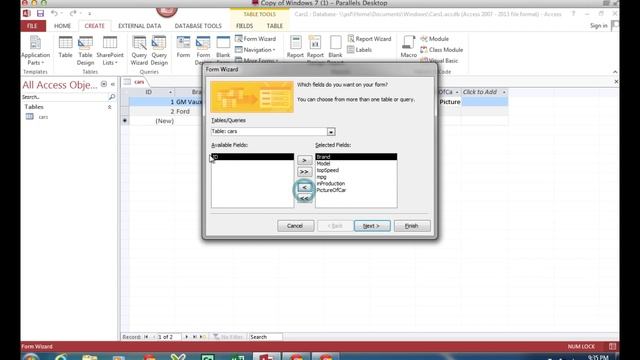The width and height of the screenshot is (640, 360).
Task: Click the Save icon in quick access toolbar
Action: click(x=40, y=13)
